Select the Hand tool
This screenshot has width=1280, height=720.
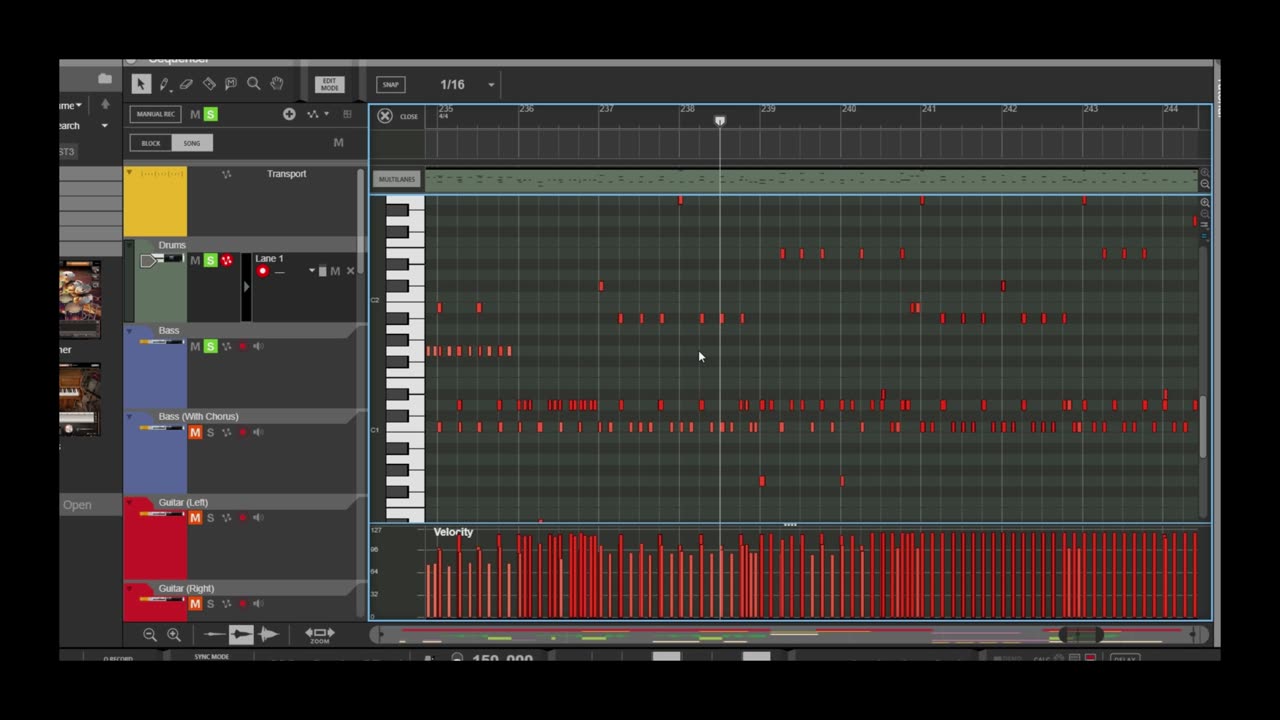[277, 84]
